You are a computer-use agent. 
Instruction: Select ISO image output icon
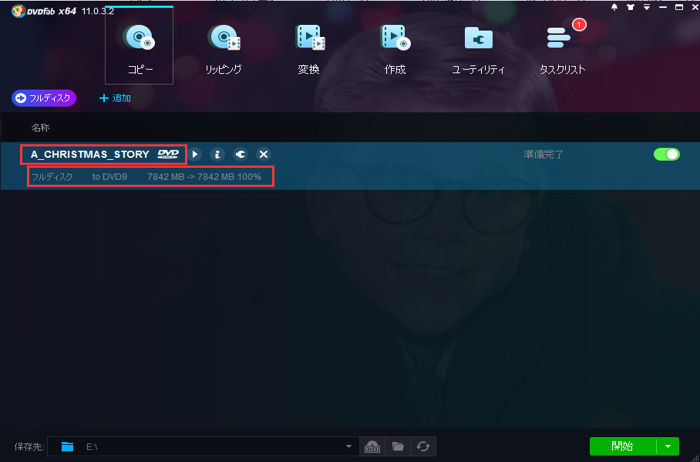click(x=372, y=446)
